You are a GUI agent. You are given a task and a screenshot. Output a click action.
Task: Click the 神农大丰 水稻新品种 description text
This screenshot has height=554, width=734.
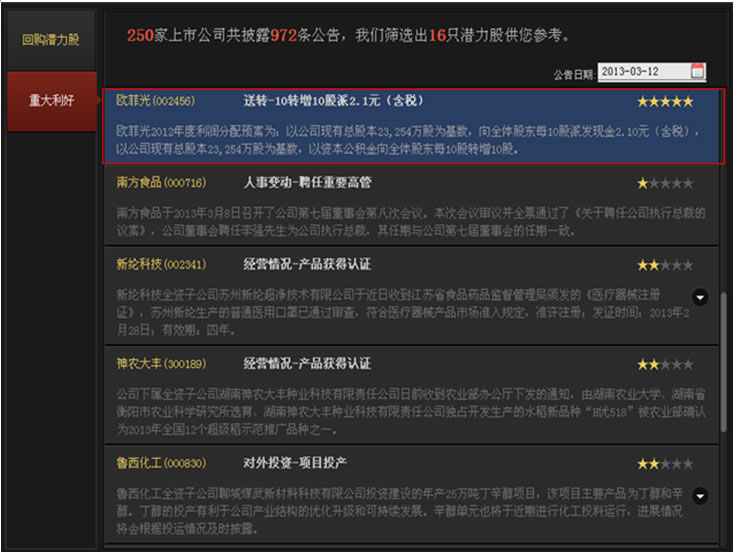(411, 412)
